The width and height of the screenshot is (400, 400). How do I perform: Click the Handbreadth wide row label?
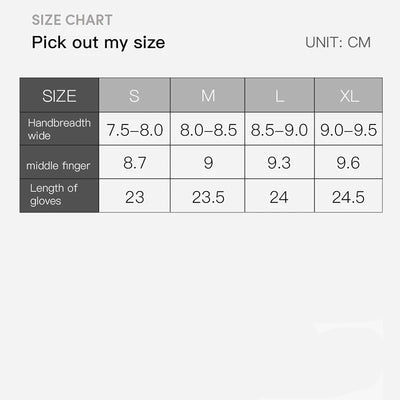59,129
